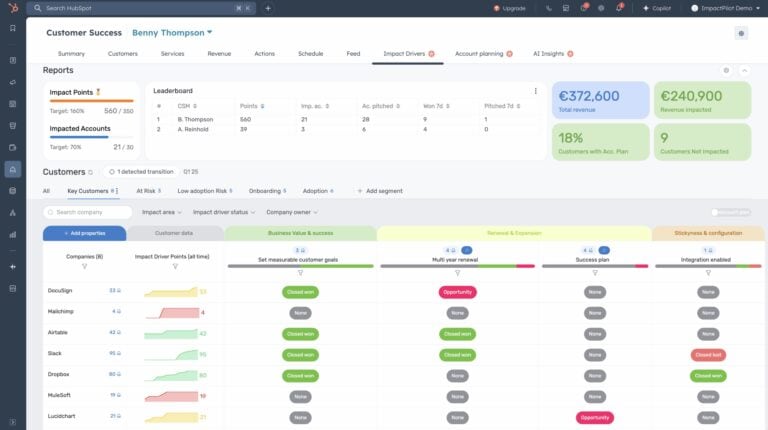Click the HubSpot logo in top-left corner

click(12, 8)
